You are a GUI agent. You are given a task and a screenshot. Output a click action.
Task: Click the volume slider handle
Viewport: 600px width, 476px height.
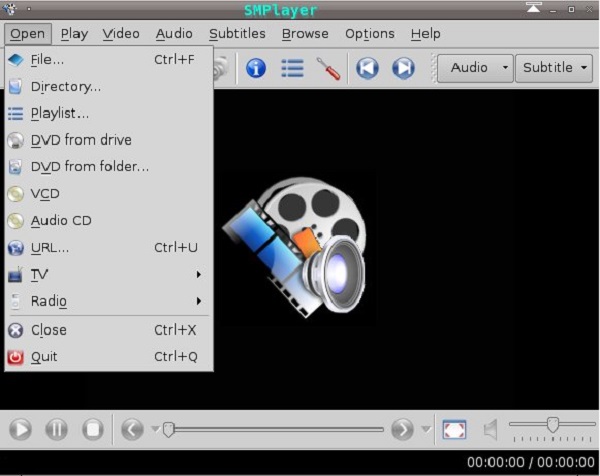(x=553, y=424)
